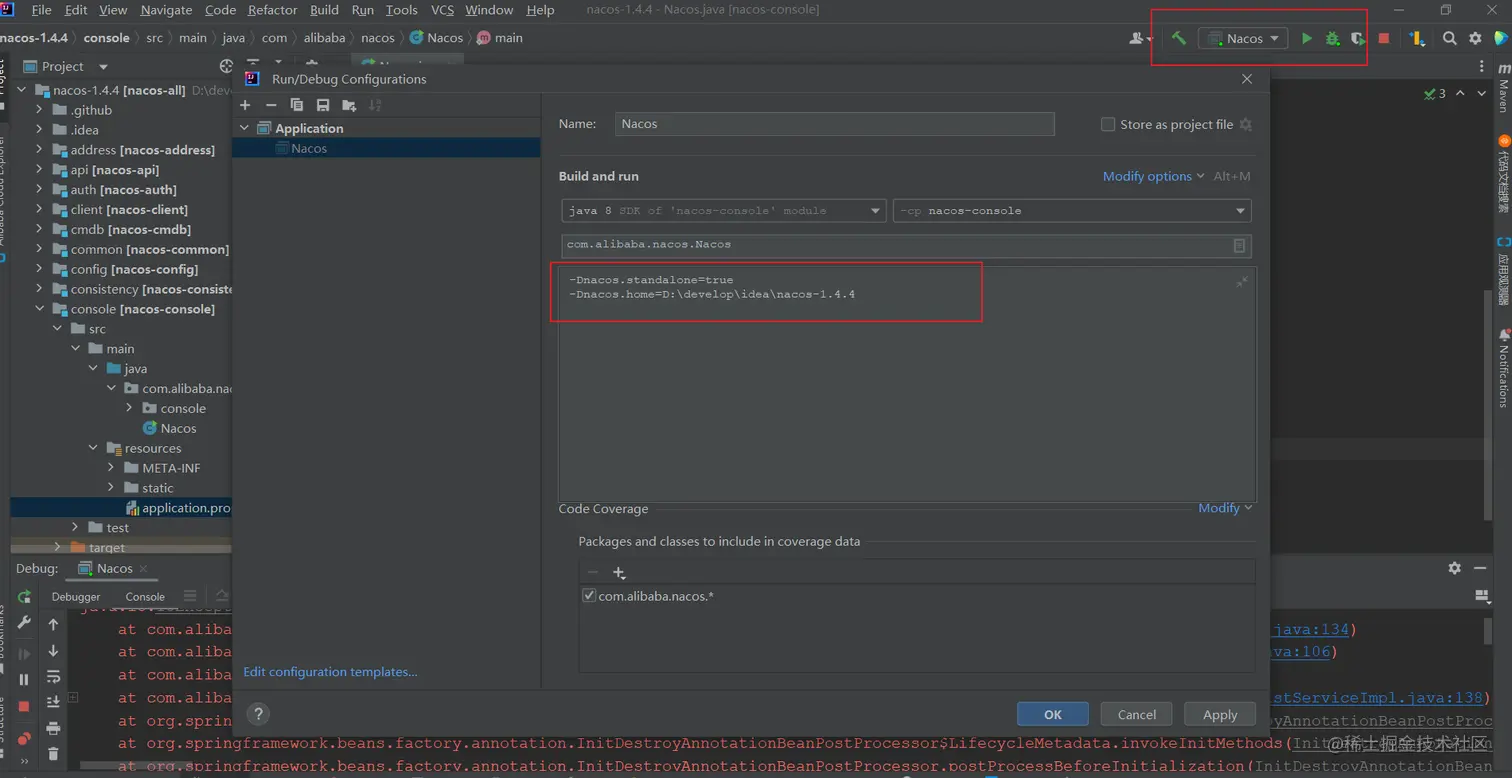Screen dimensions: 1512x778
Task: Expand the .github folder
Action: 39,110
